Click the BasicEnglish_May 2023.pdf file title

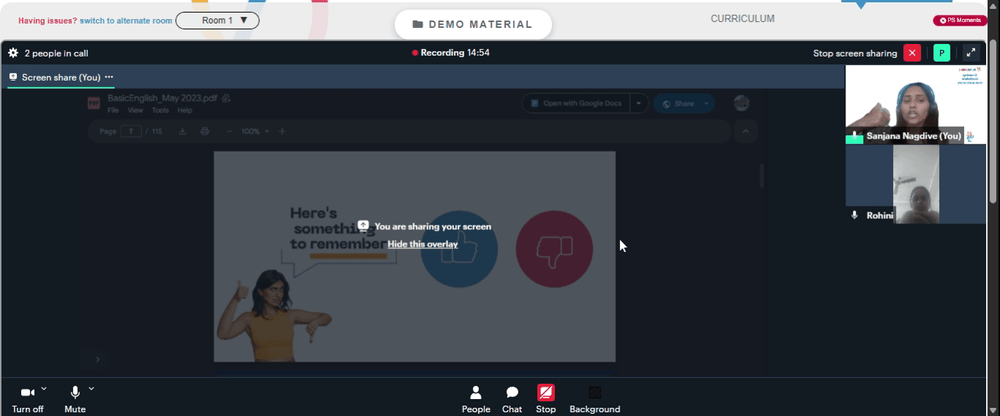click(163, 98)
